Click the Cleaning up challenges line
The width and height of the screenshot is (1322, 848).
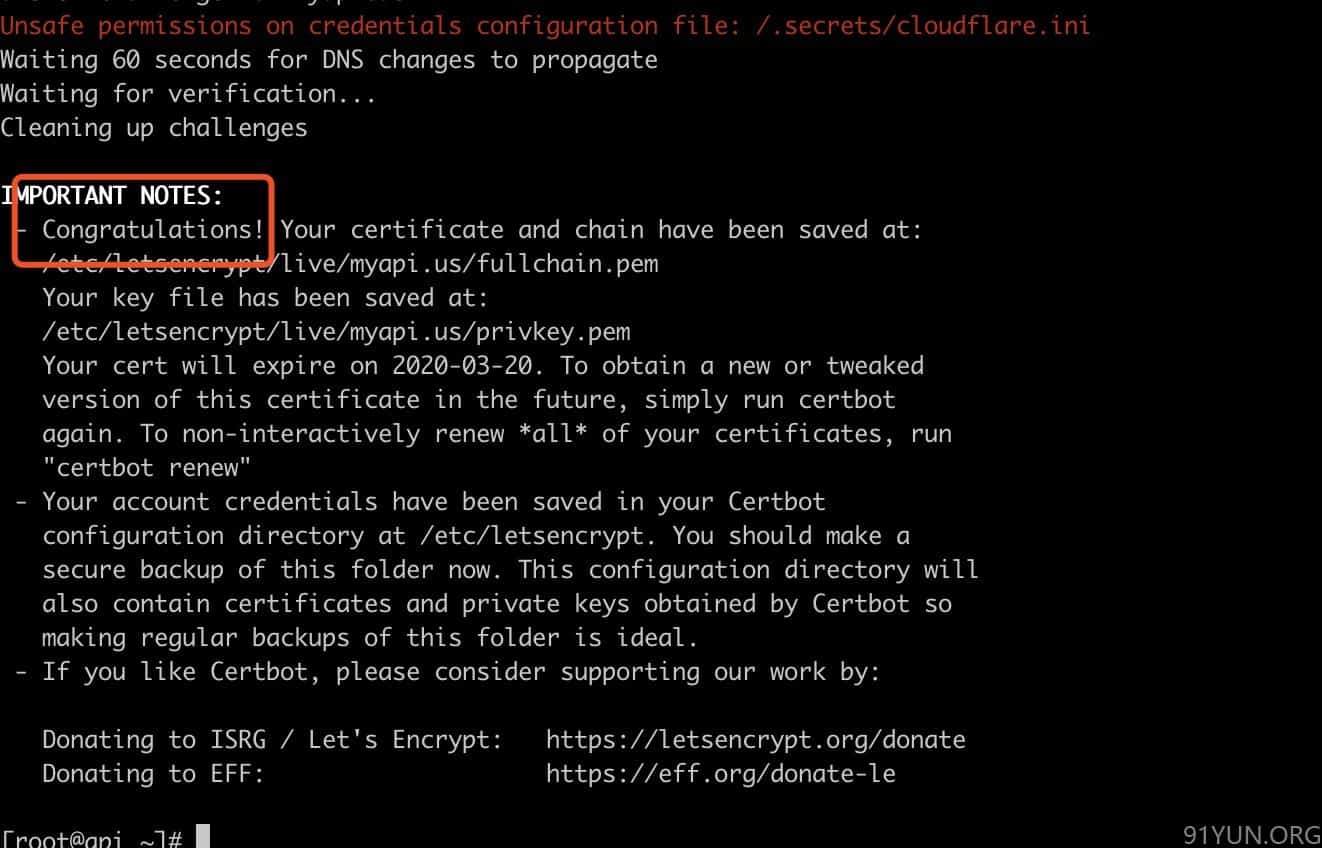[154, 128]
